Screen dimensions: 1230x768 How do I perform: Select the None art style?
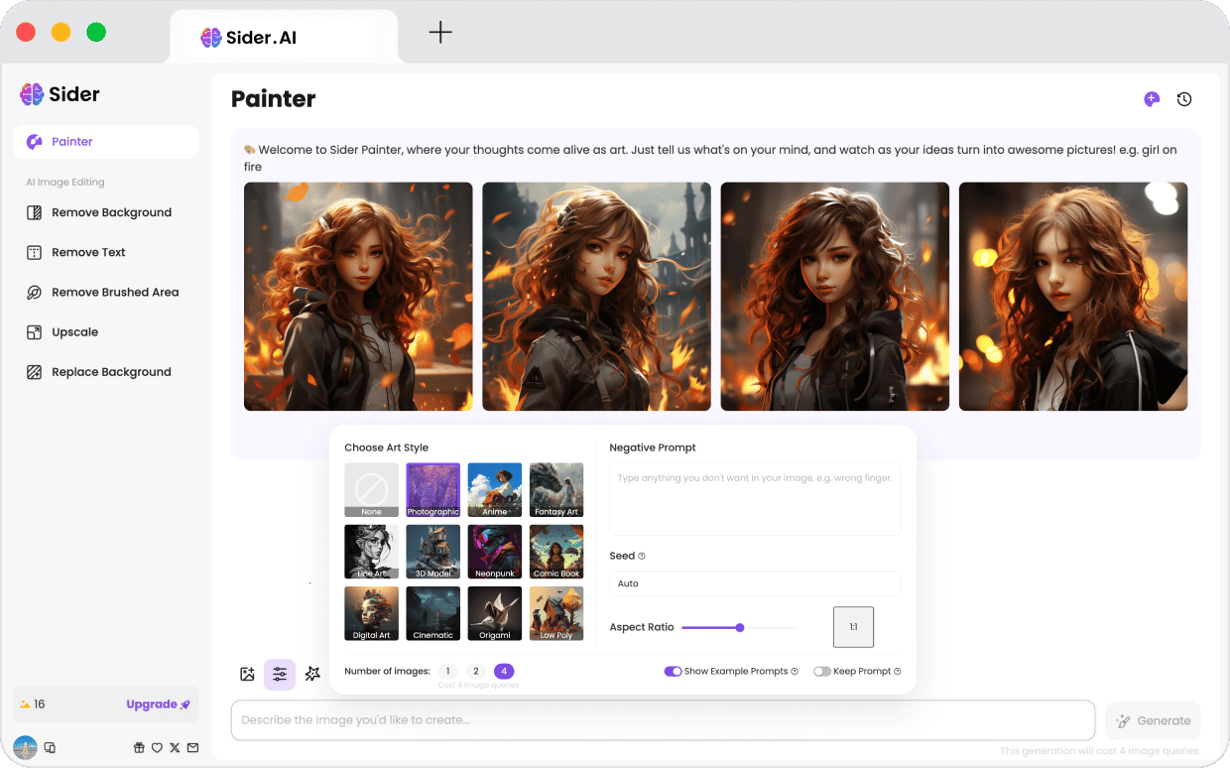click(372, 490)
